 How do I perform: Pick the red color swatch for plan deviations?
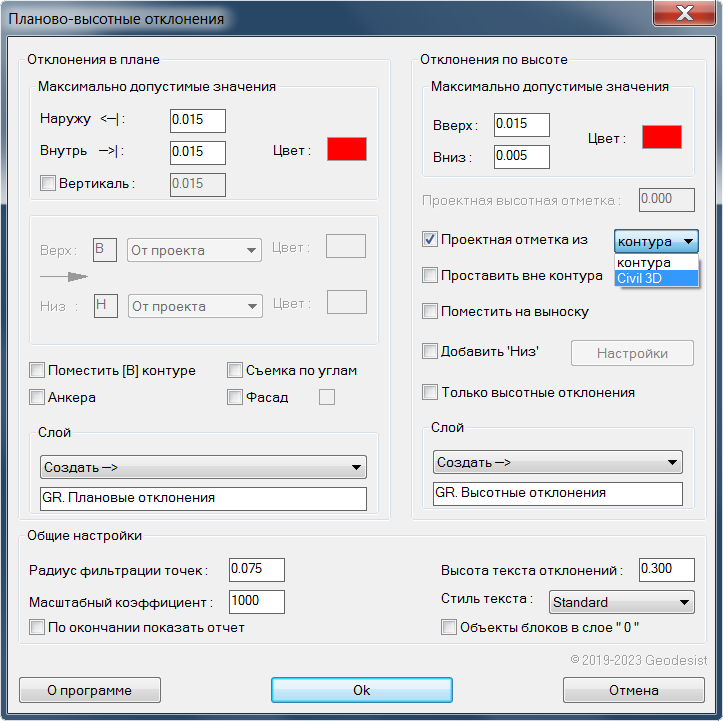[x=347, y=150]
